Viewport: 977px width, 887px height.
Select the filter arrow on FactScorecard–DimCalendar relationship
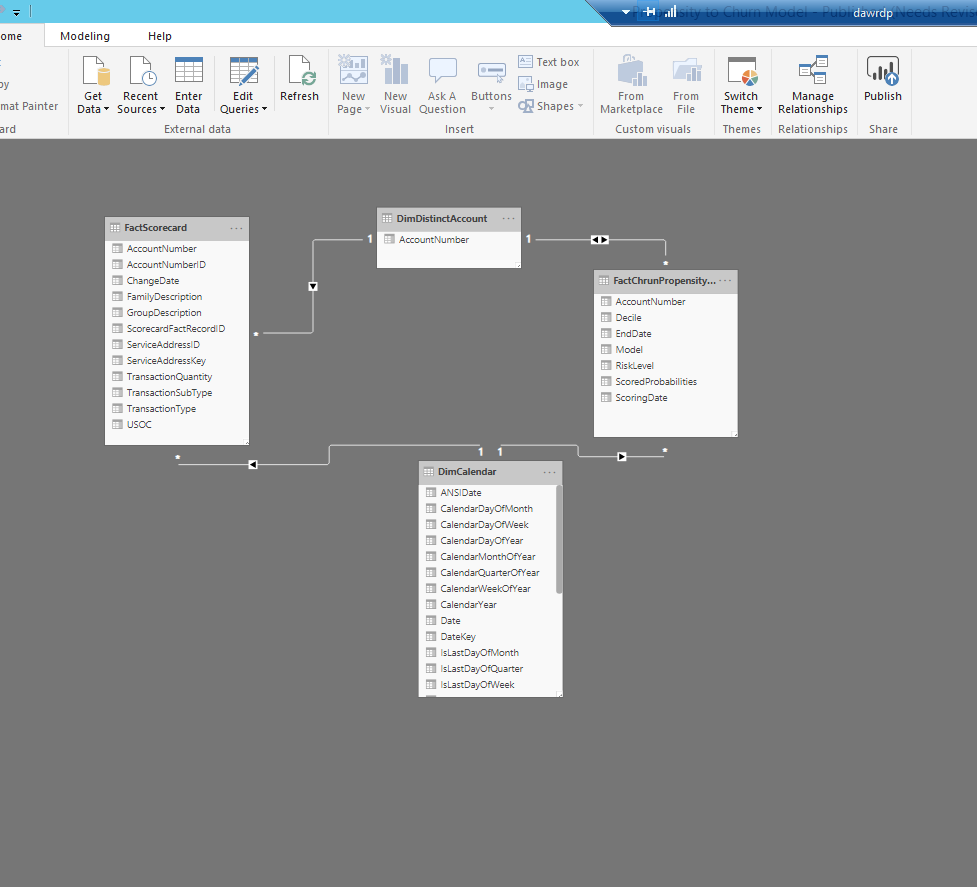[x=252, y=465]
